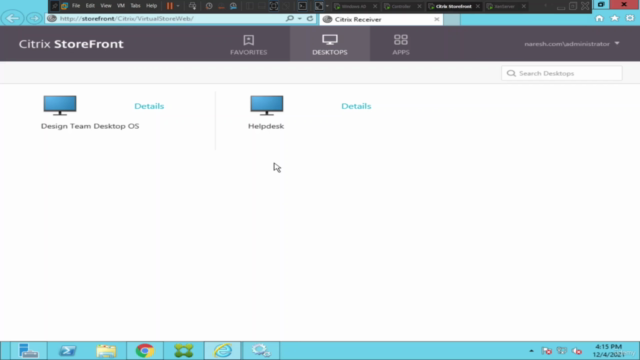Go back in the browser
640x360 pixels.
(12, 18)
